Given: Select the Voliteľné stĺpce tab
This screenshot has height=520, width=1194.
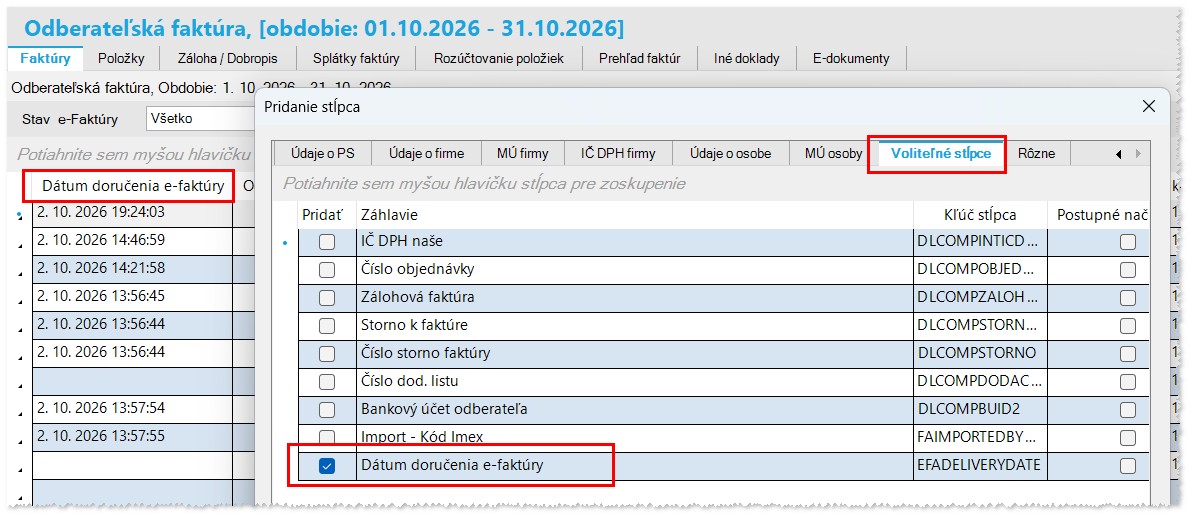Looking at the screenshot, I should 941,154.
